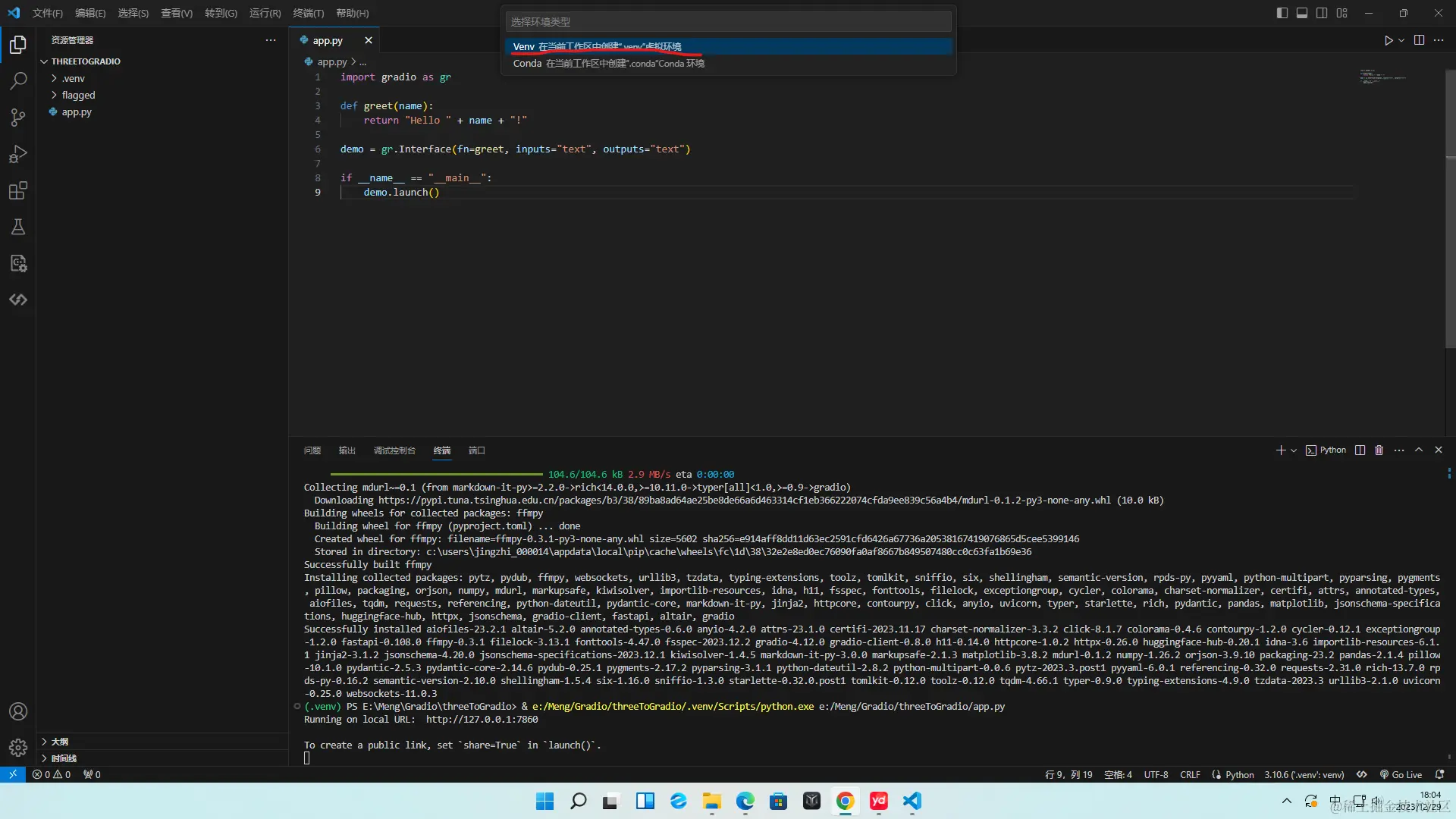Expand the .venv folder
This screenshot has height=819, width=1456.
tap(74, 78)
